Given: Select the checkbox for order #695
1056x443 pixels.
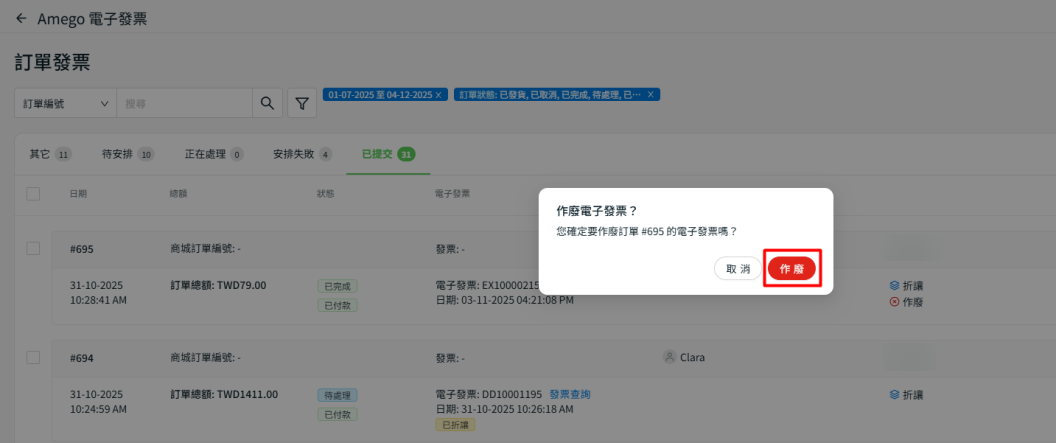Looking at the screenshot, I should click(33, 248).
